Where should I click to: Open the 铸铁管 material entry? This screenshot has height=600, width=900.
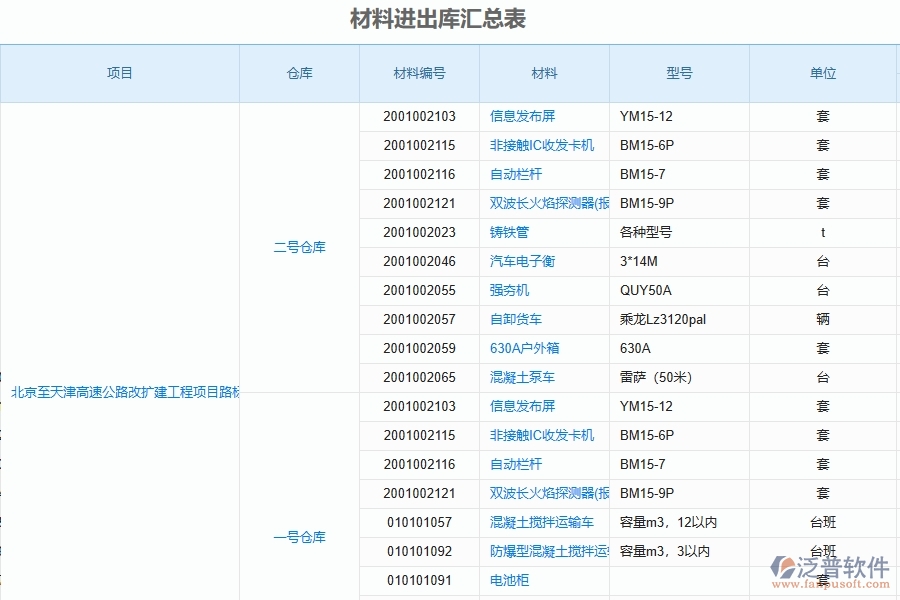[511, 232]
